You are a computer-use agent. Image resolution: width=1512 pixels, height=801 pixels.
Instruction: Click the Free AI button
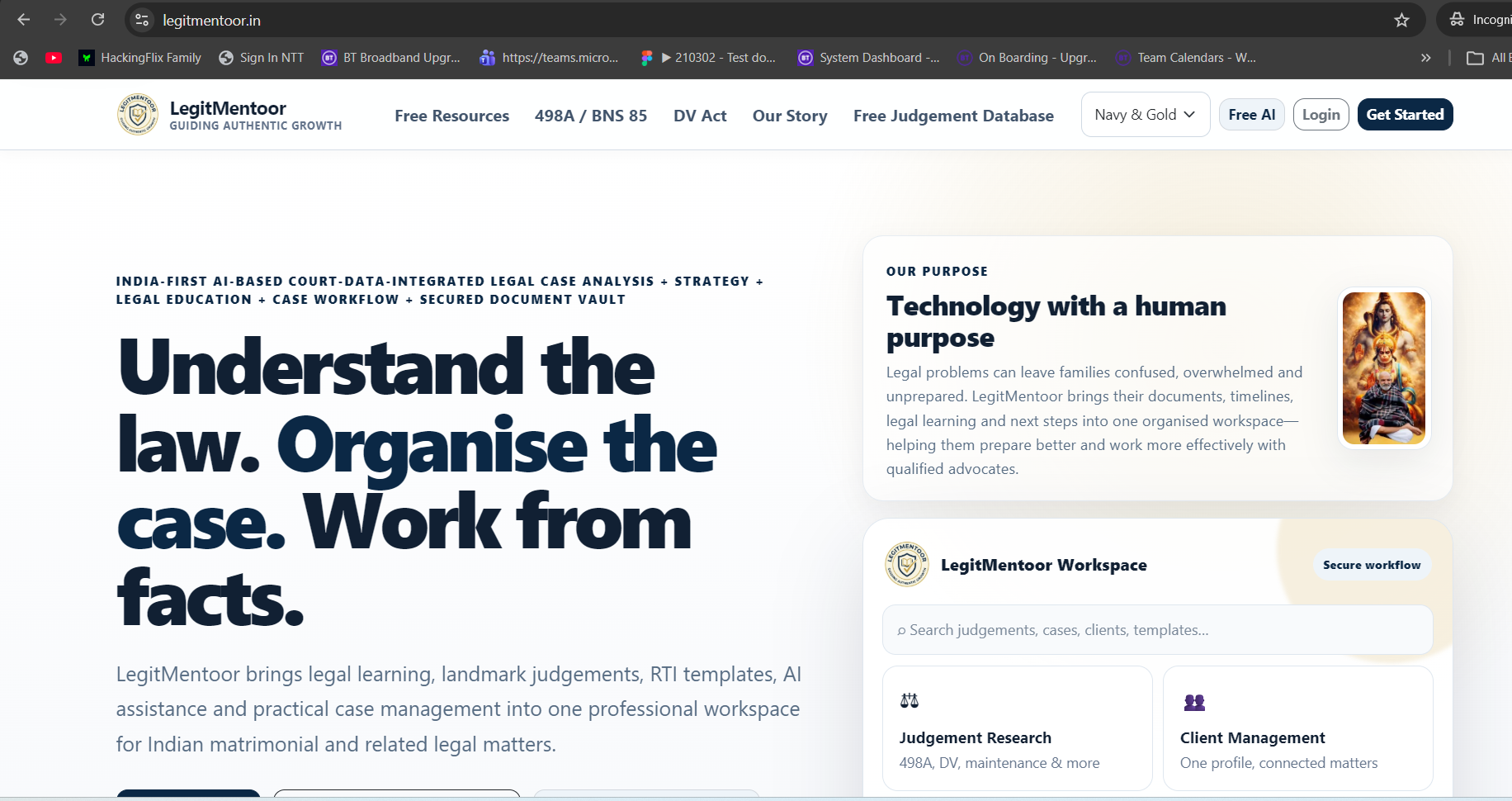coord(1252,115)
